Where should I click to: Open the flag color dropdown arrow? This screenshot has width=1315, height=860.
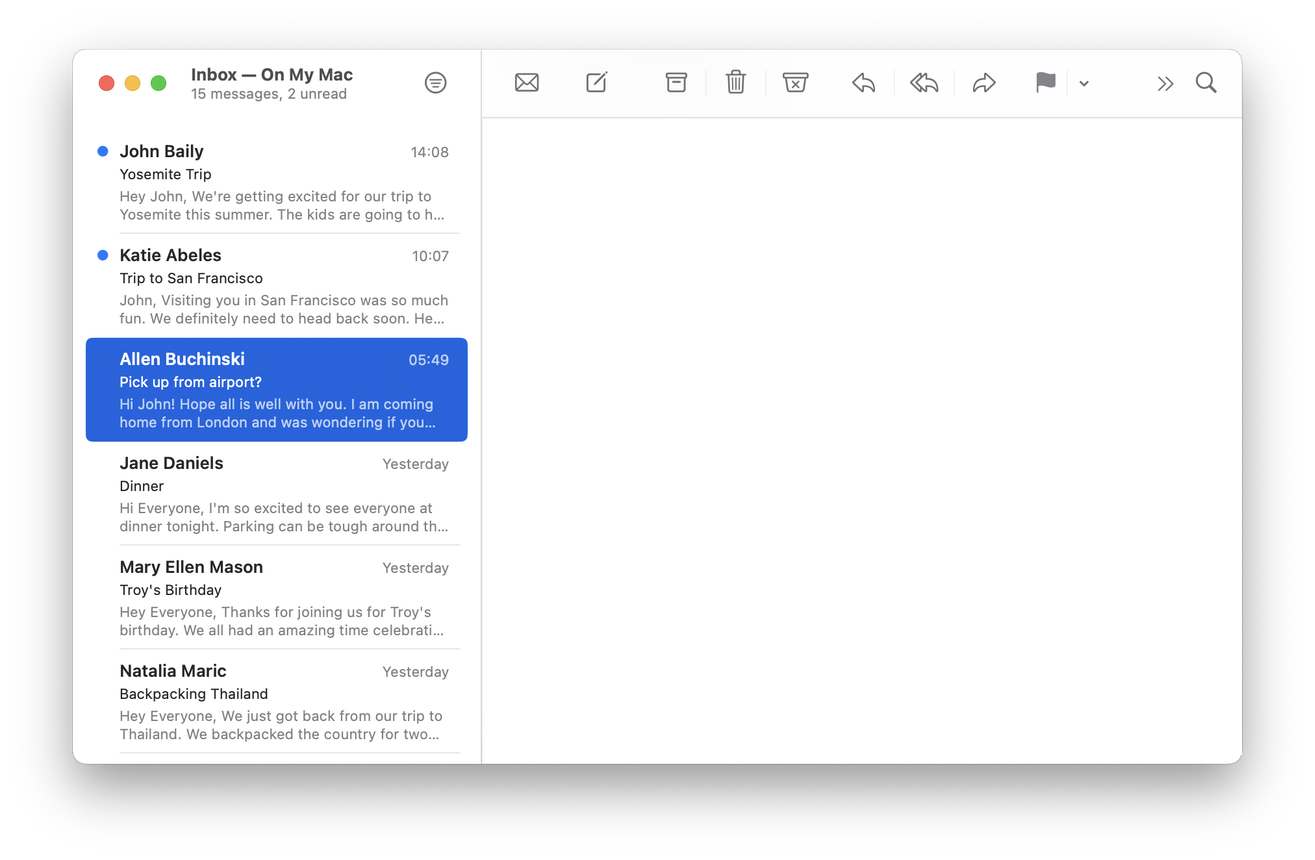[x=1084, y=84]
